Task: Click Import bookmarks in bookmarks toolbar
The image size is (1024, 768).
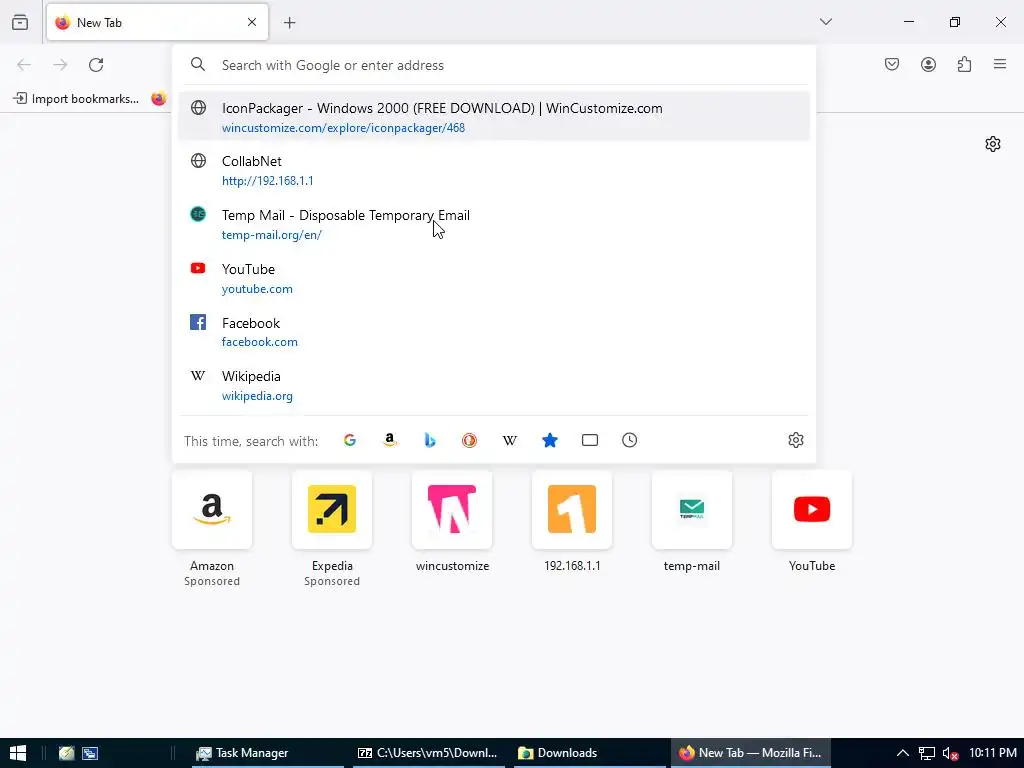Action: [76, 99]
